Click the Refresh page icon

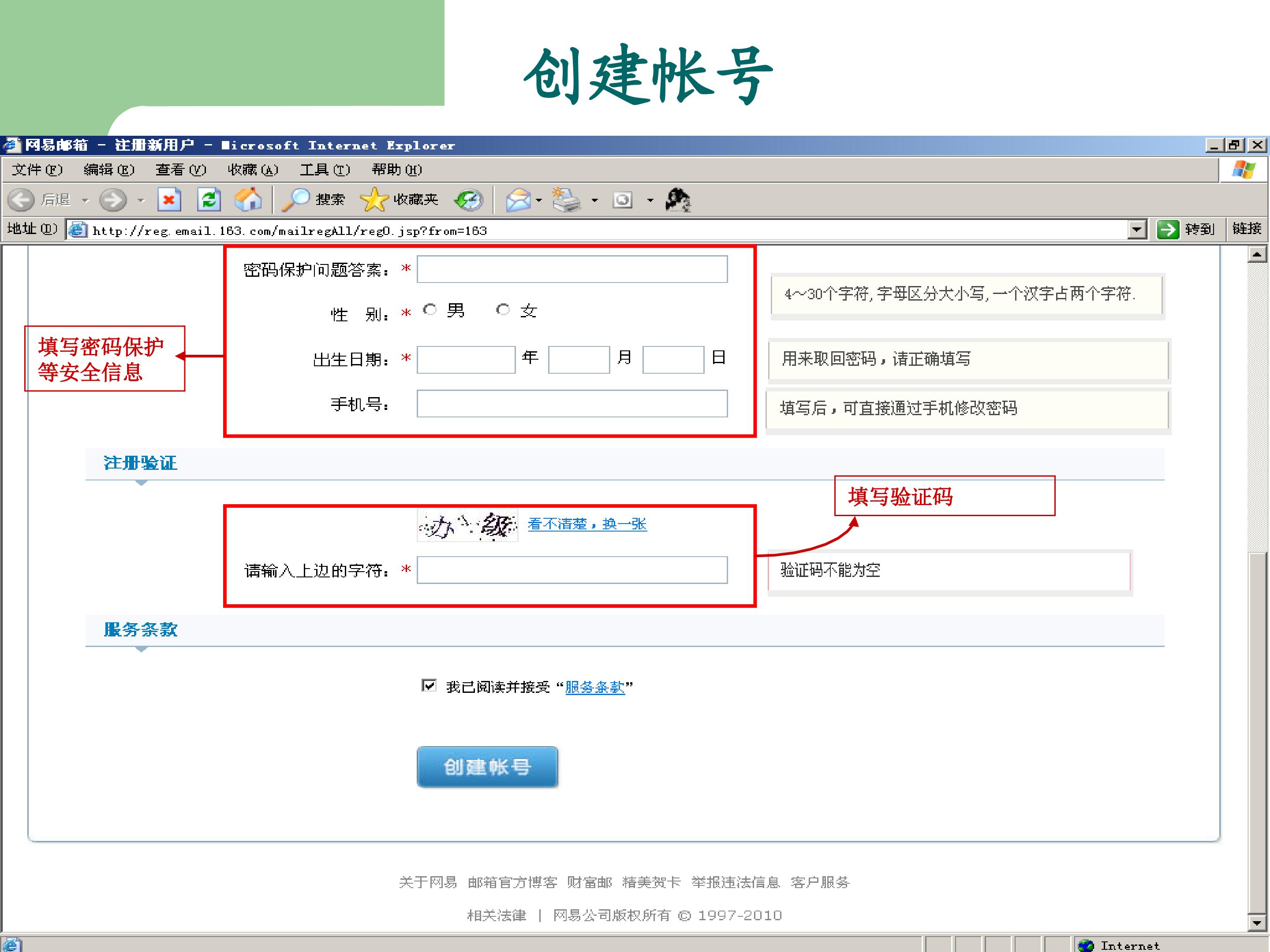coord(209,200)
